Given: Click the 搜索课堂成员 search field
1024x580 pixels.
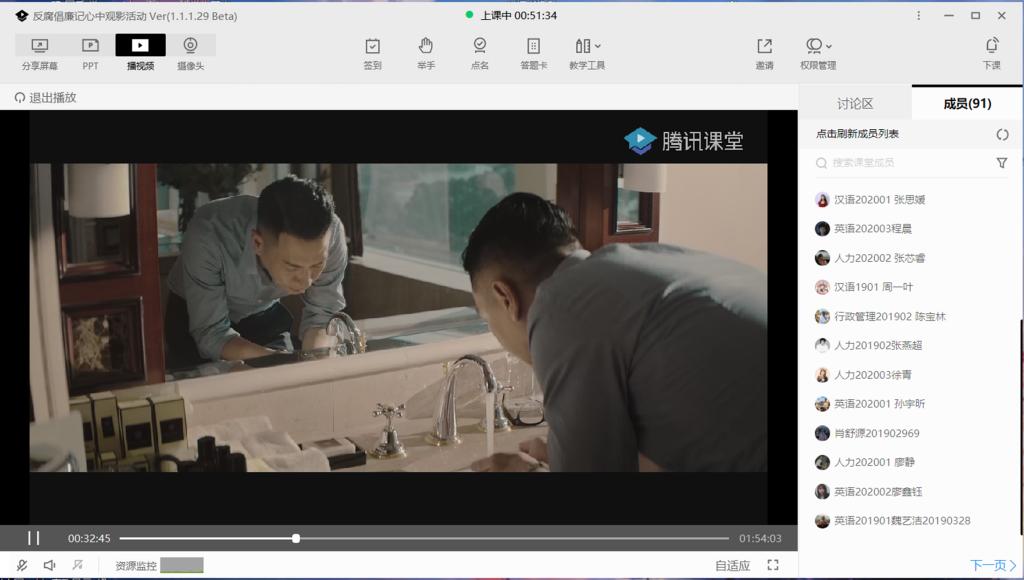Looking at the screenshot, I should (900, 163).
